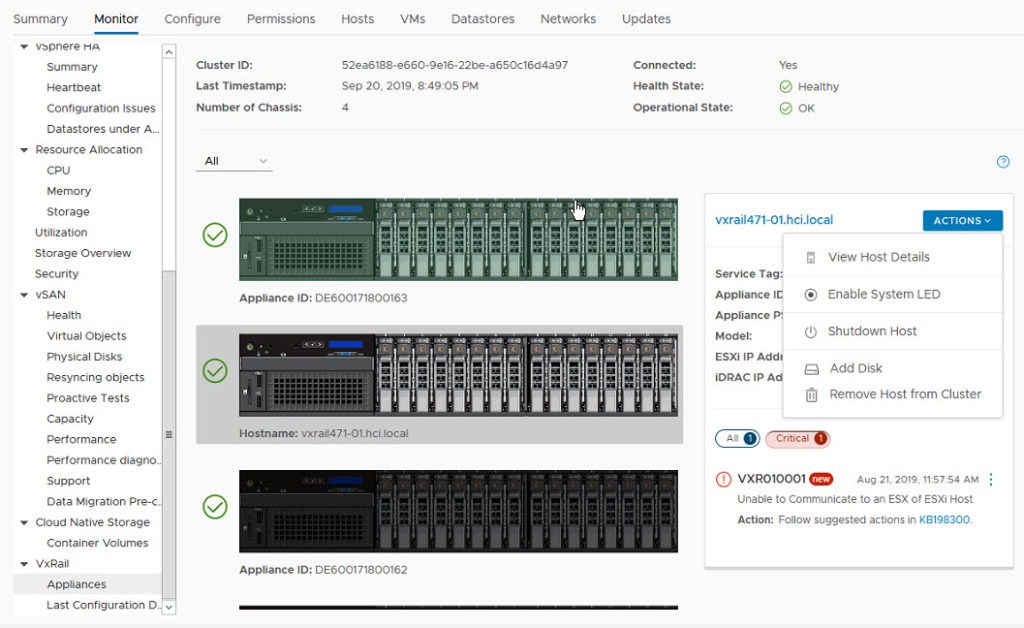Select Health under vSAN
Screen dimensions: 1024x628
(64, 315)
